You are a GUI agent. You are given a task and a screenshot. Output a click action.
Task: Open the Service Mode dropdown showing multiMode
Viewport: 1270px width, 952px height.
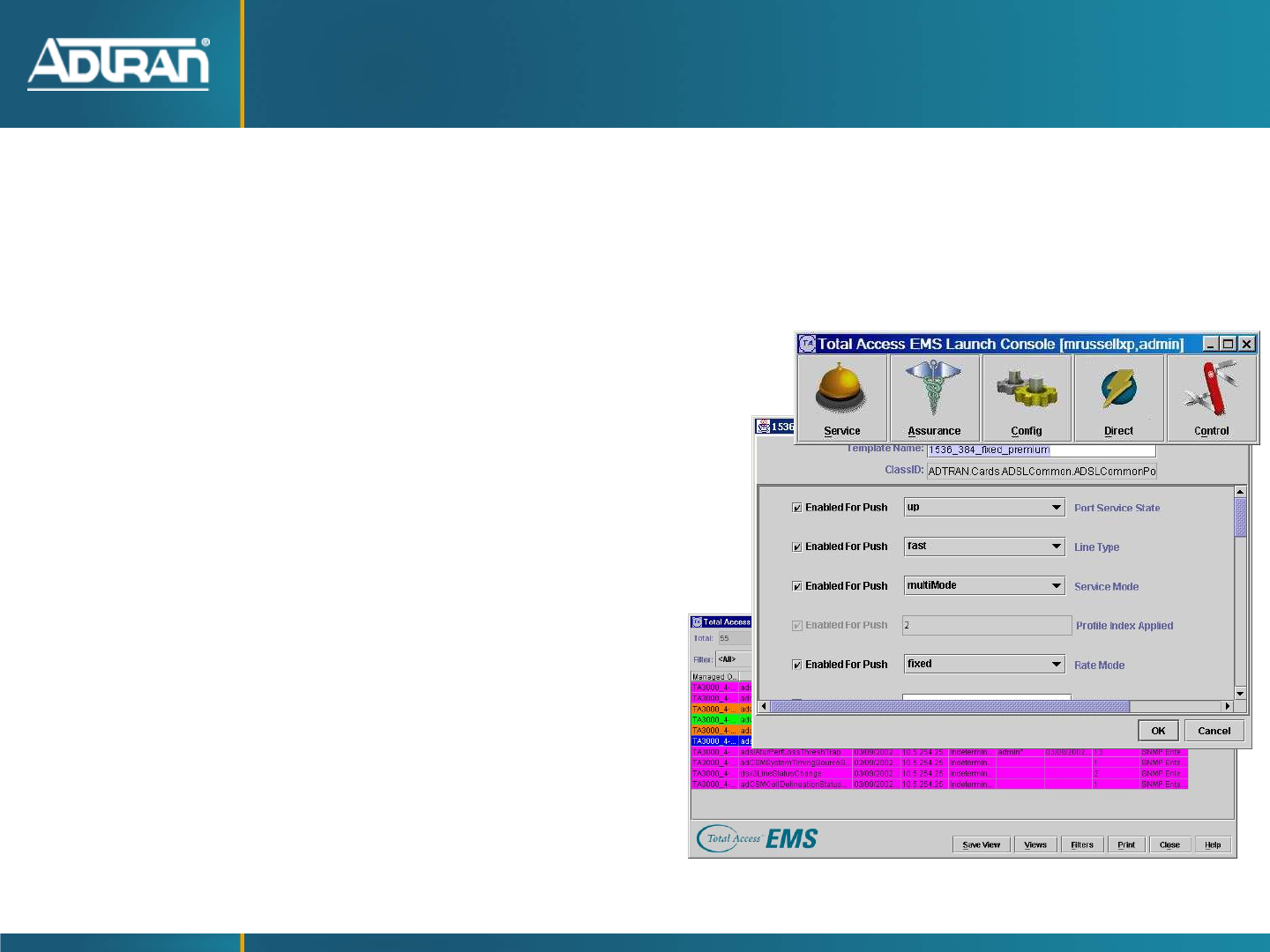coord(985,586)
